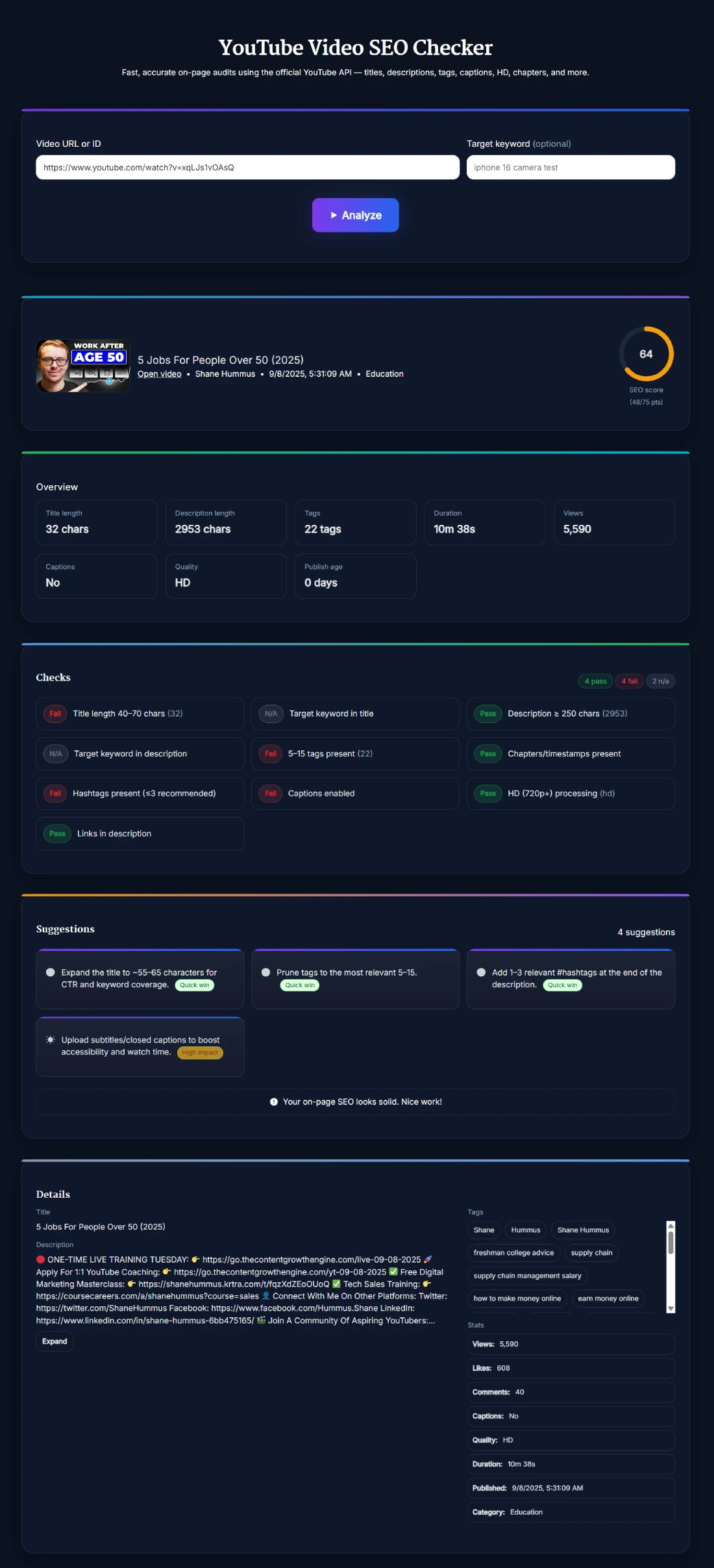Click Pass badge on Chapters/timestamps present
The image size is (714, 1568).
pyautogui.click(x=487, y=754)
